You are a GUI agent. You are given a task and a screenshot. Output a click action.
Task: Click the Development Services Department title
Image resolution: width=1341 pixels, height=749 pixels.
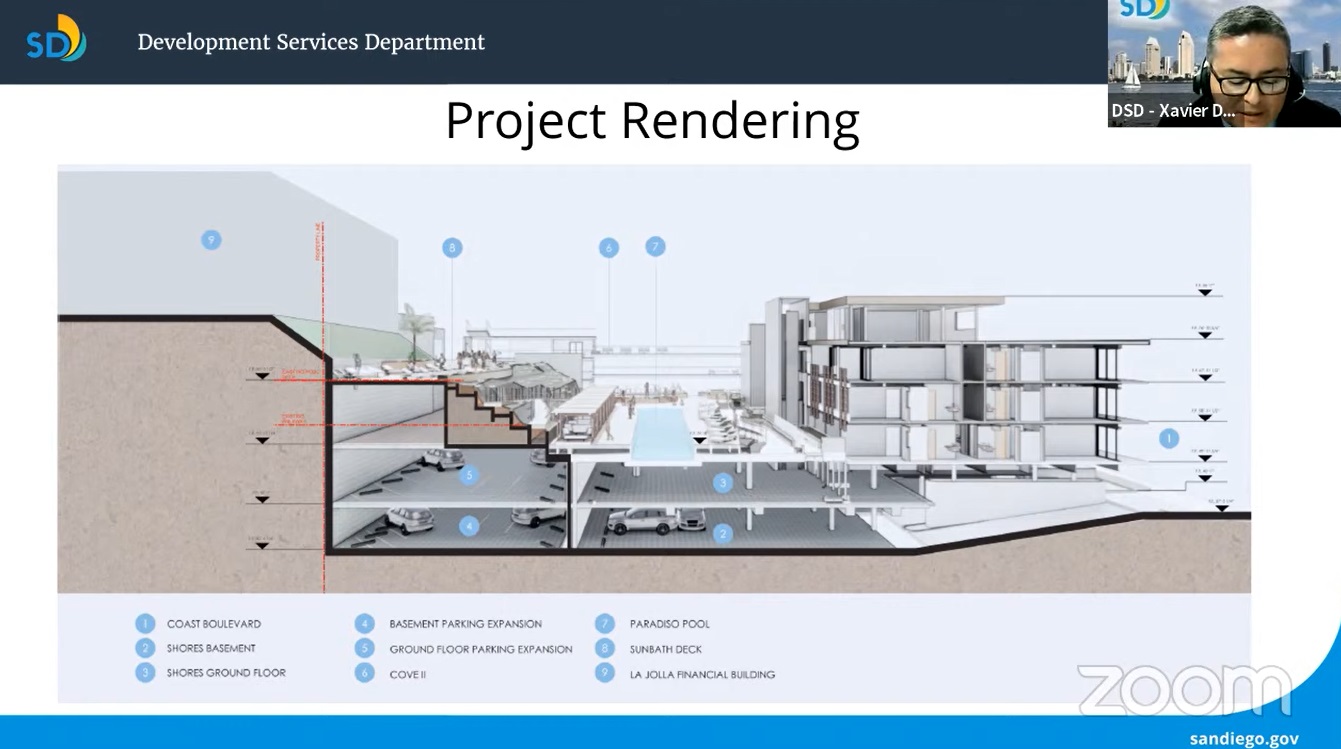311,42
